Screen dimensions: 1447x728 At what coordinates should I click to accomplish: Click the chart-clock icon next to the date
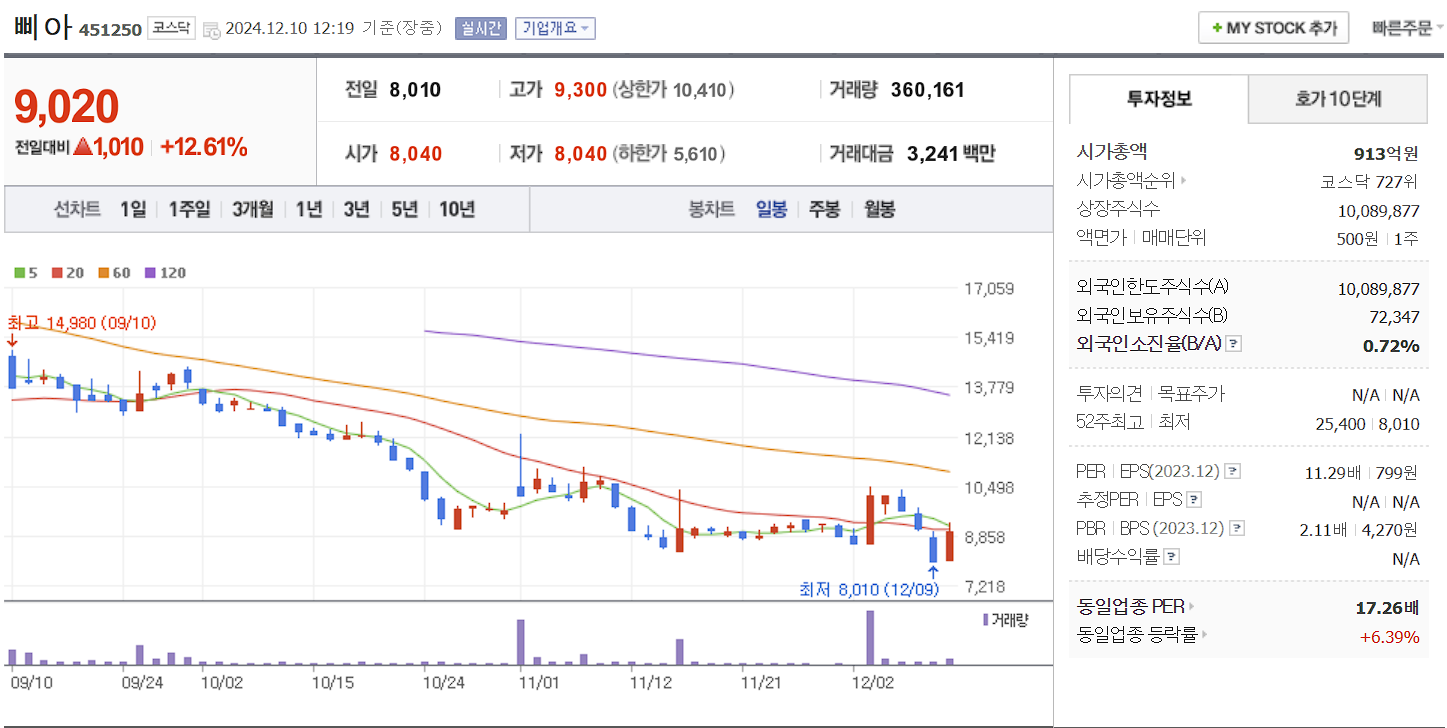(212, 28)
